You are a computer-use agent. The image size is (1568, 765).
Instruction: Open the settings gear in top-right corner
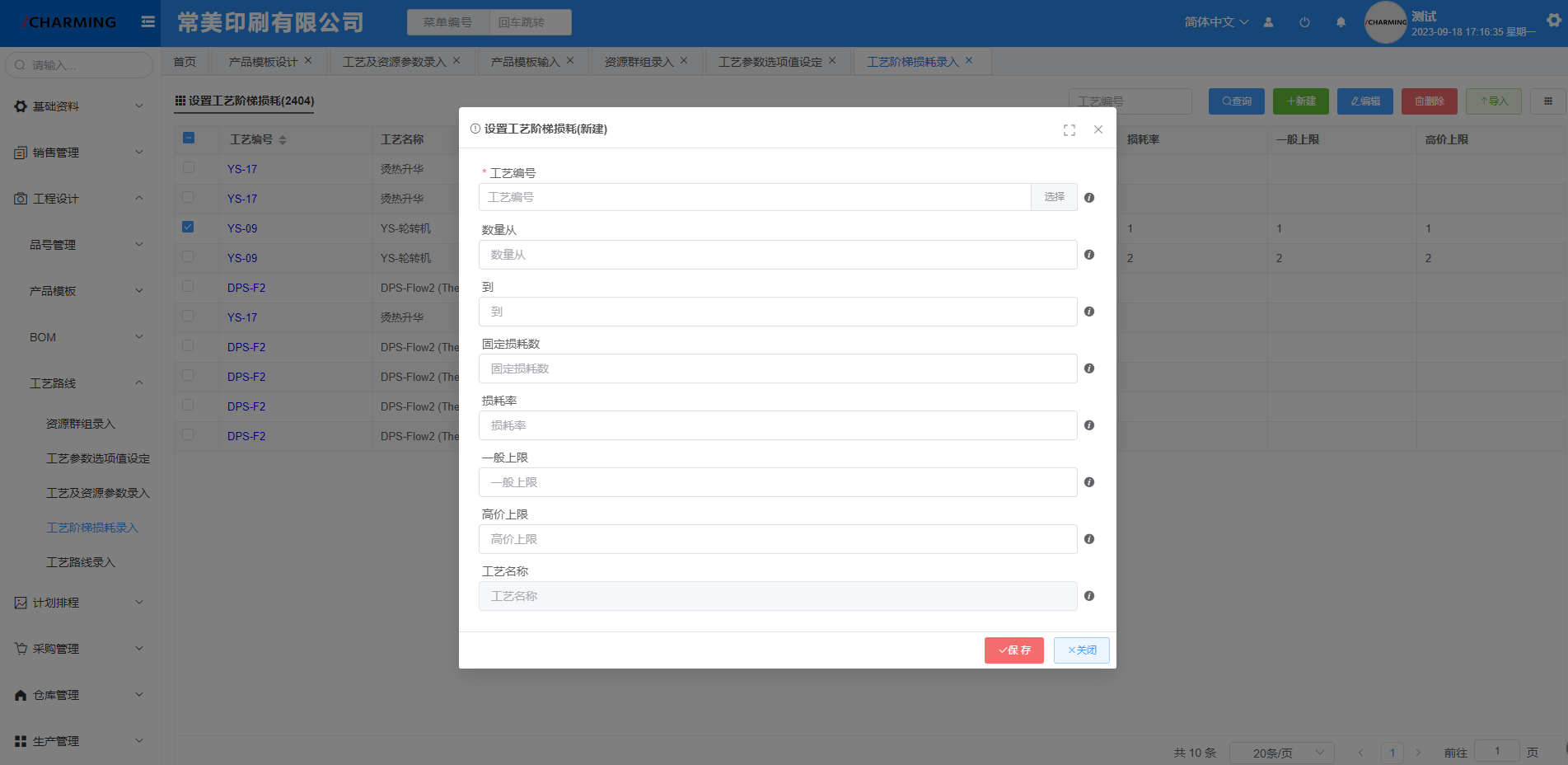pyautogui.click(x=1554, y=21)
